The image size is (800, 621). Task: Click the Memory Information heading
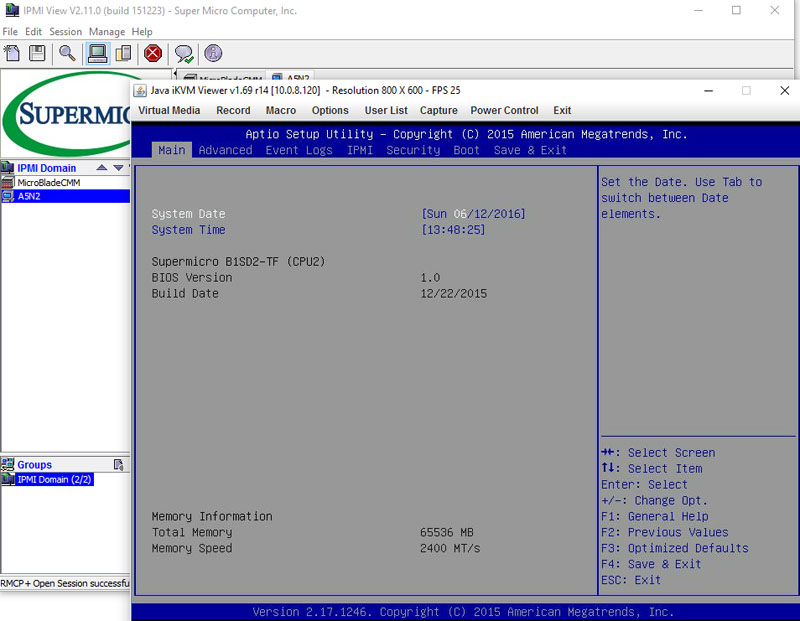[x=212, y=516]
